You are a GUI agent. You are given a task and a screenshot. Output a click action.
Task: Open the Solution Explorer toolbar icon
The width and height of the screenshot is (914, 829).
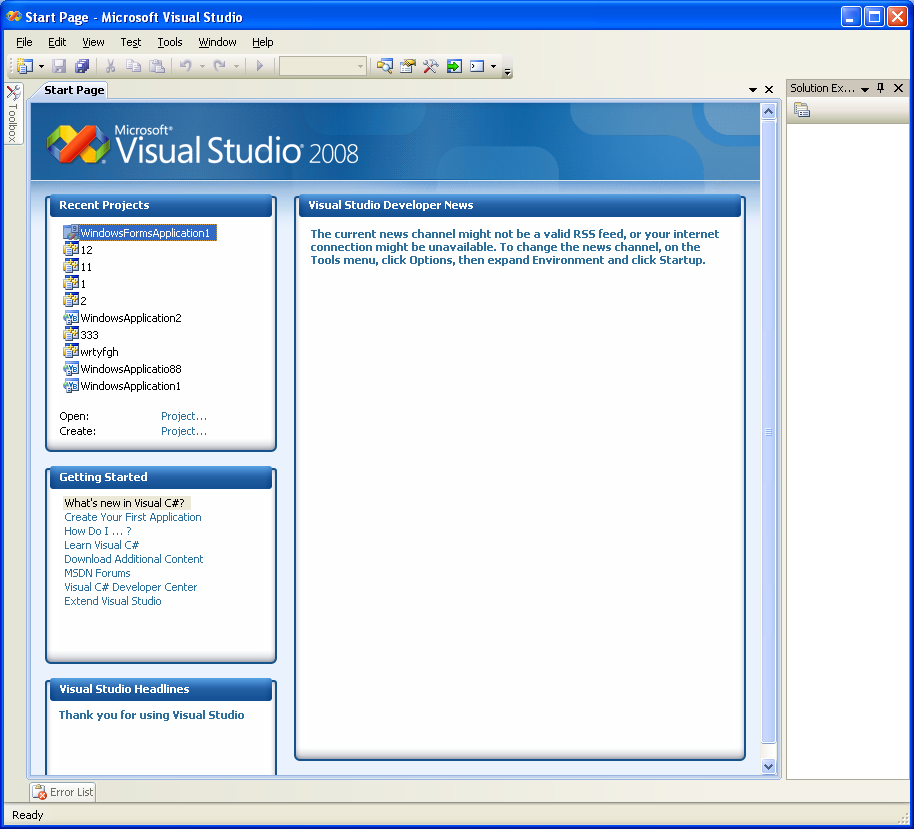385,66
